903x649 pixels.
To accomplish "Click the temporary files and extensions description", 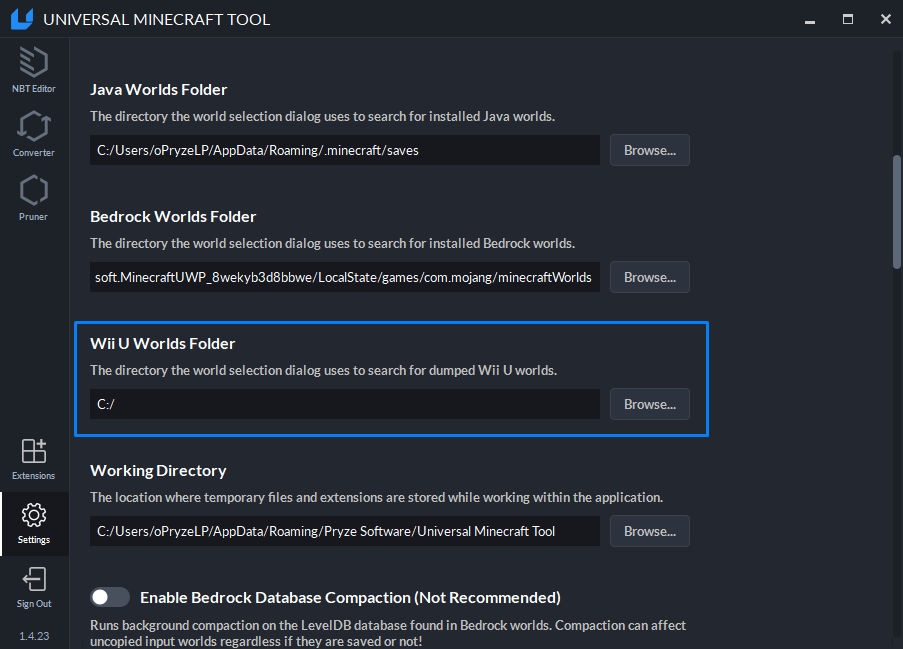I will click(x=377, y=498).
